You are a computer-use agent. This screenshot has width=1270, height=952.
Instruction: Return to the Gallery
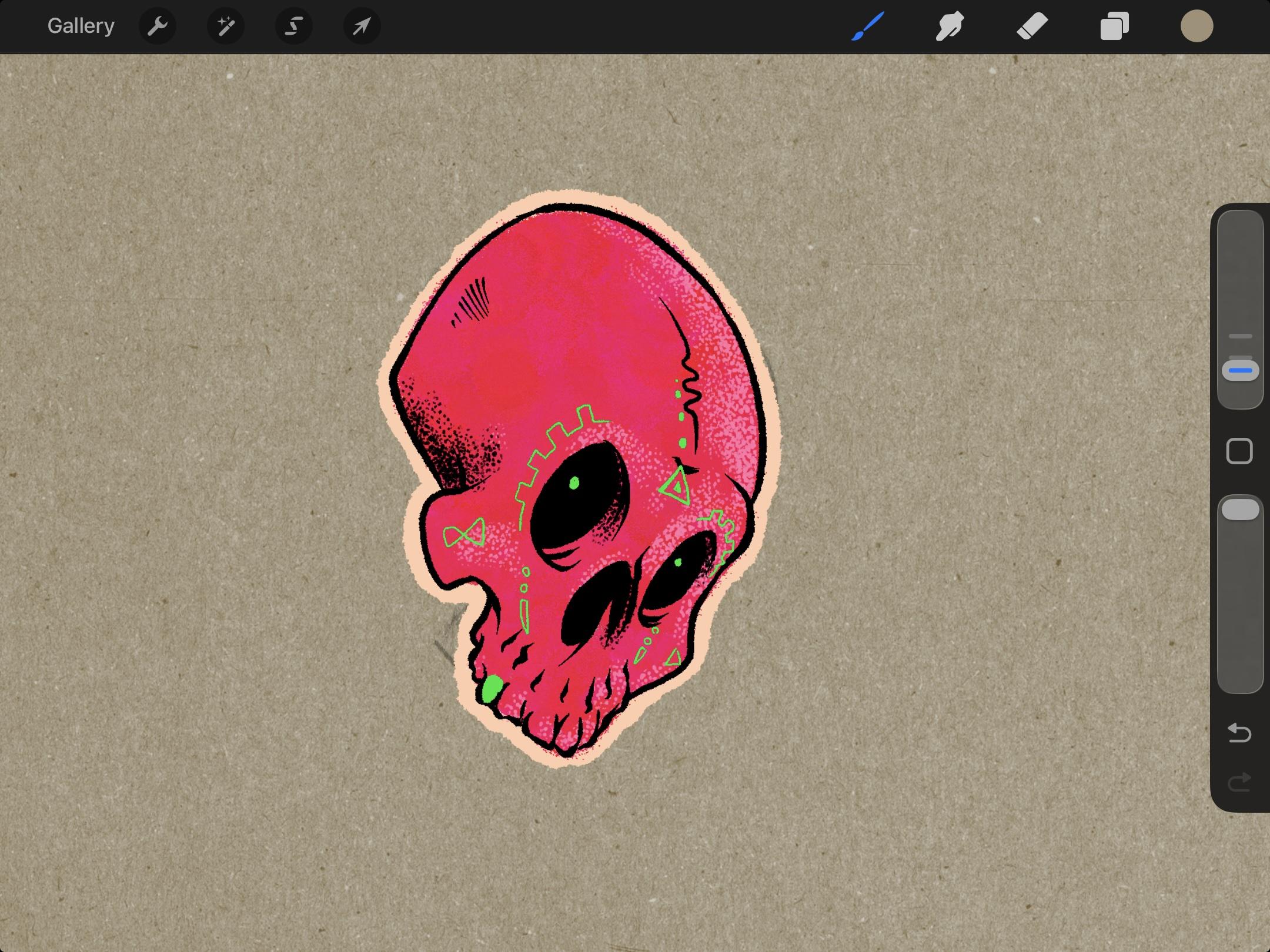tap(81, 26)
